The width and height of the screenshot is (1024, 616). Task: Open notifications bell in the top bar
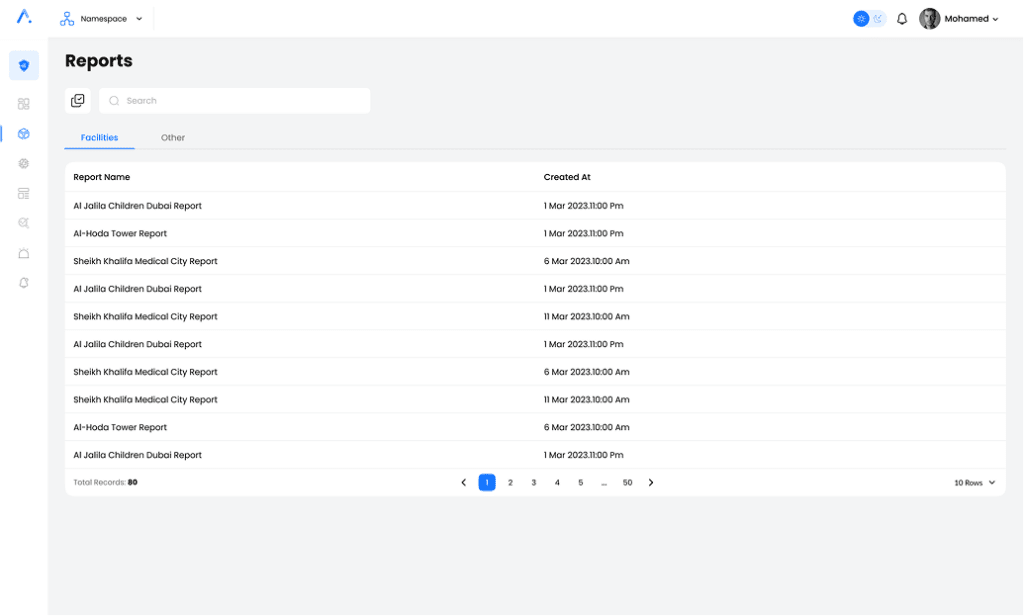click(x=902, y=19)
